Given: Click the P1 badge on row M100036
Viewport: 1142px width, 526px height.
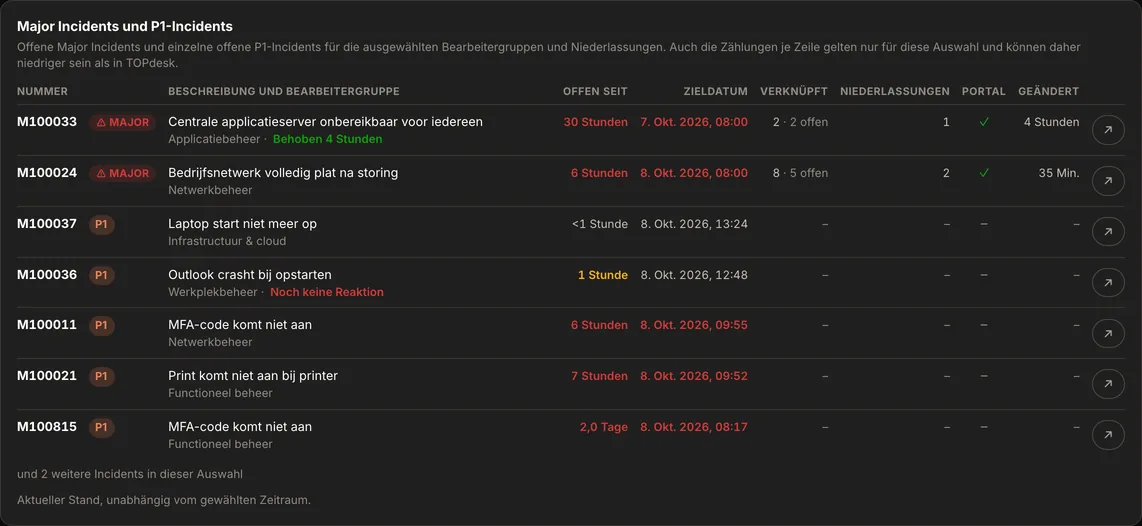Looking at the screenshot, I should click(101, 275).
